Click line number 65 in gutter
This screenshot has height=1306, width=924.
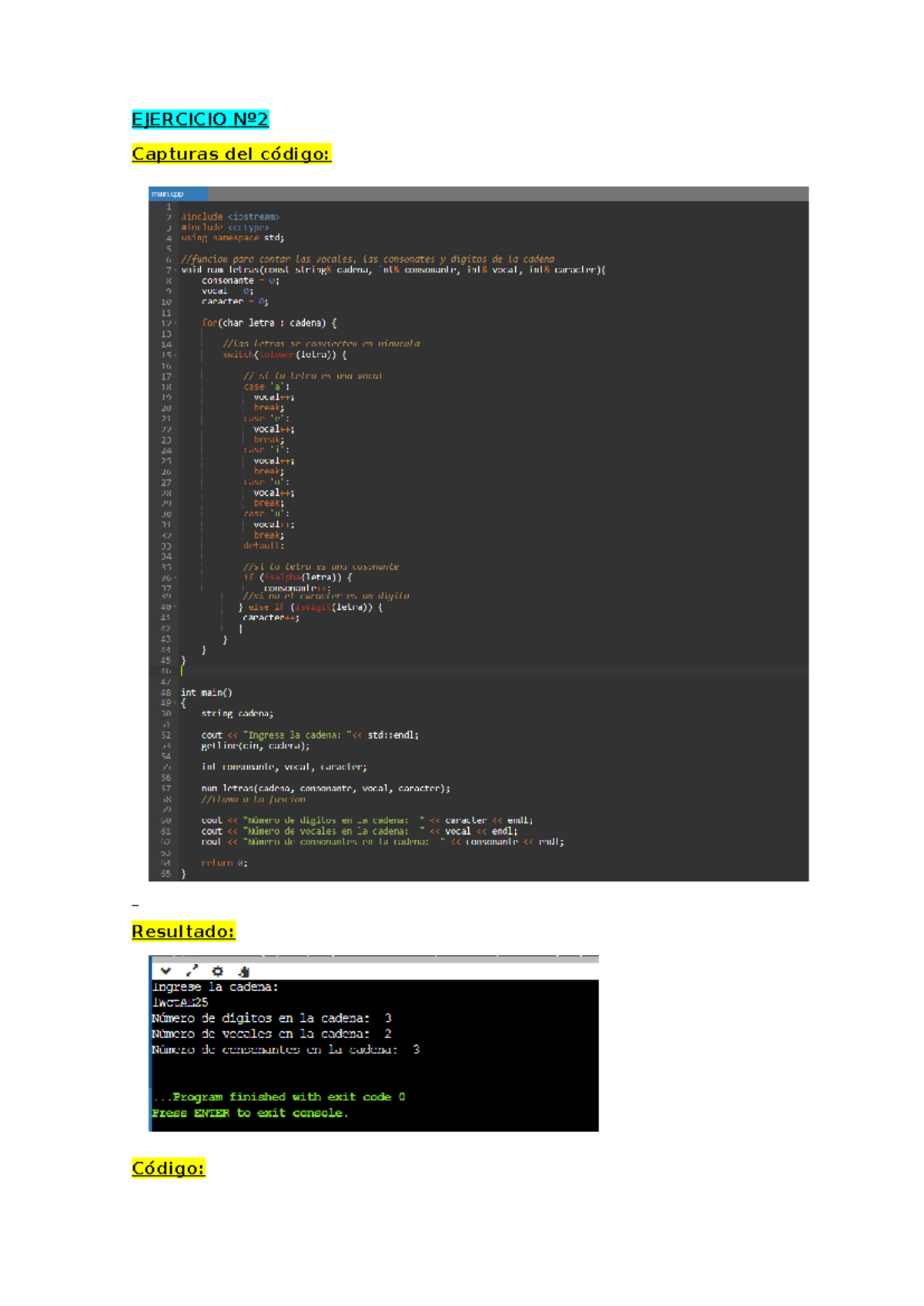click(x=166, y=874)
